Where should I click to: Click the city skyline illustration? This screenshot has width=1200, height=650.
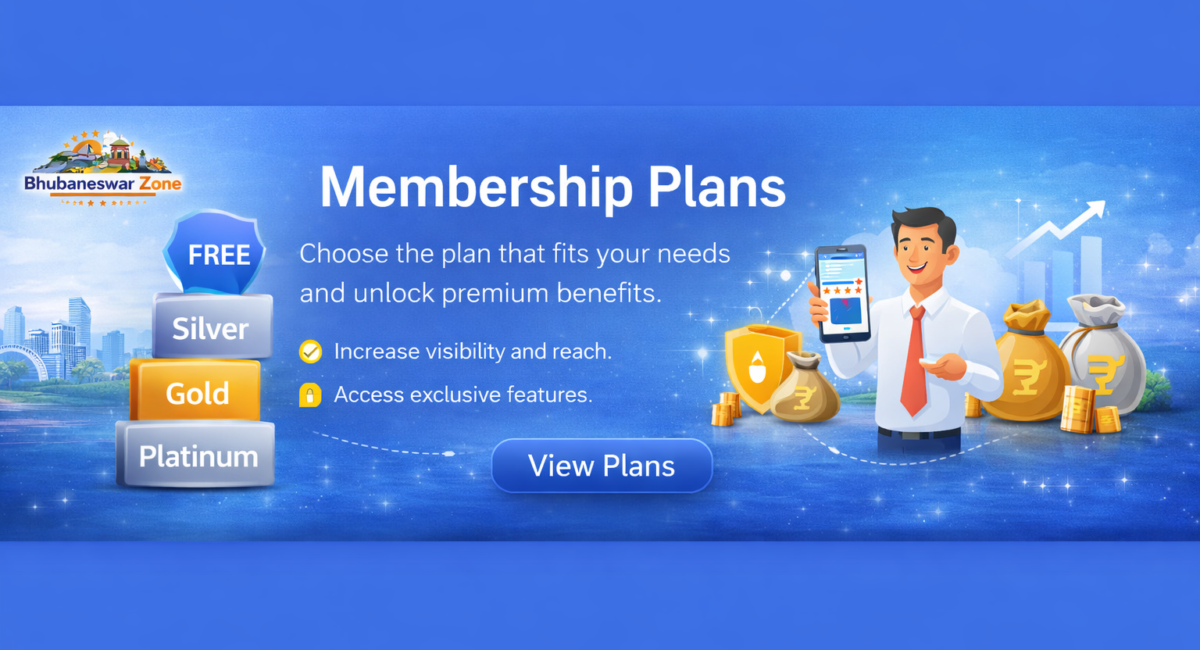tap(65, 340)
